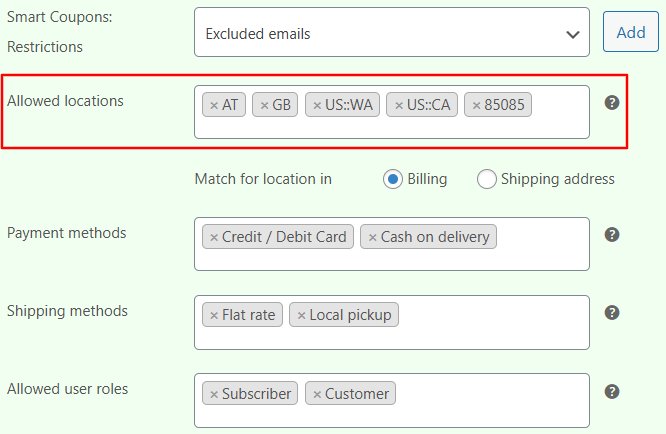Screen dimensions: 666x434
Task: Show help tooltip for Allowed user roles
Action: [x=612, y=391]
